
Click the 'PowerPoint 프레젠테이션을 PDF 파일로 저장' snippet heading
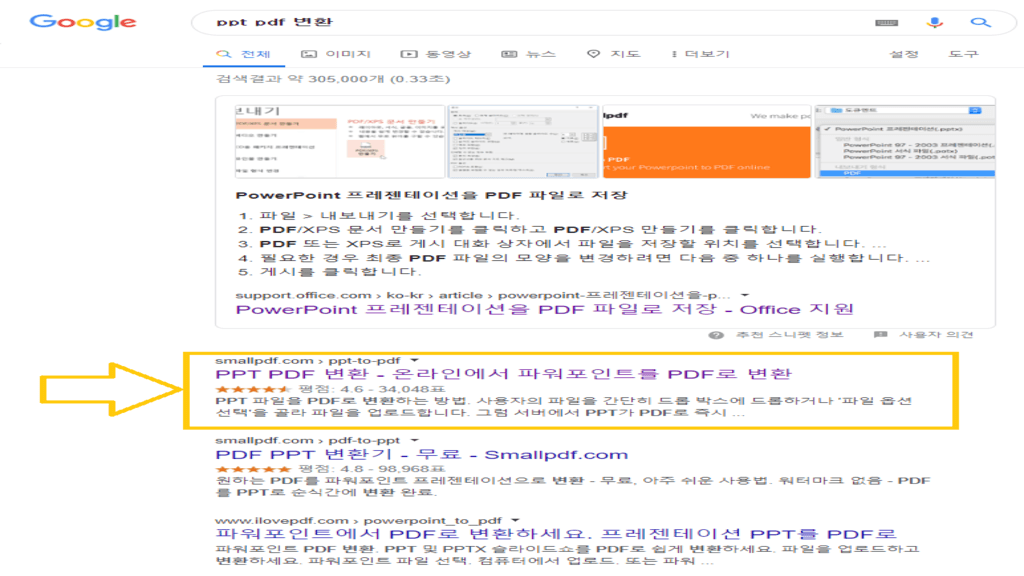431,195
